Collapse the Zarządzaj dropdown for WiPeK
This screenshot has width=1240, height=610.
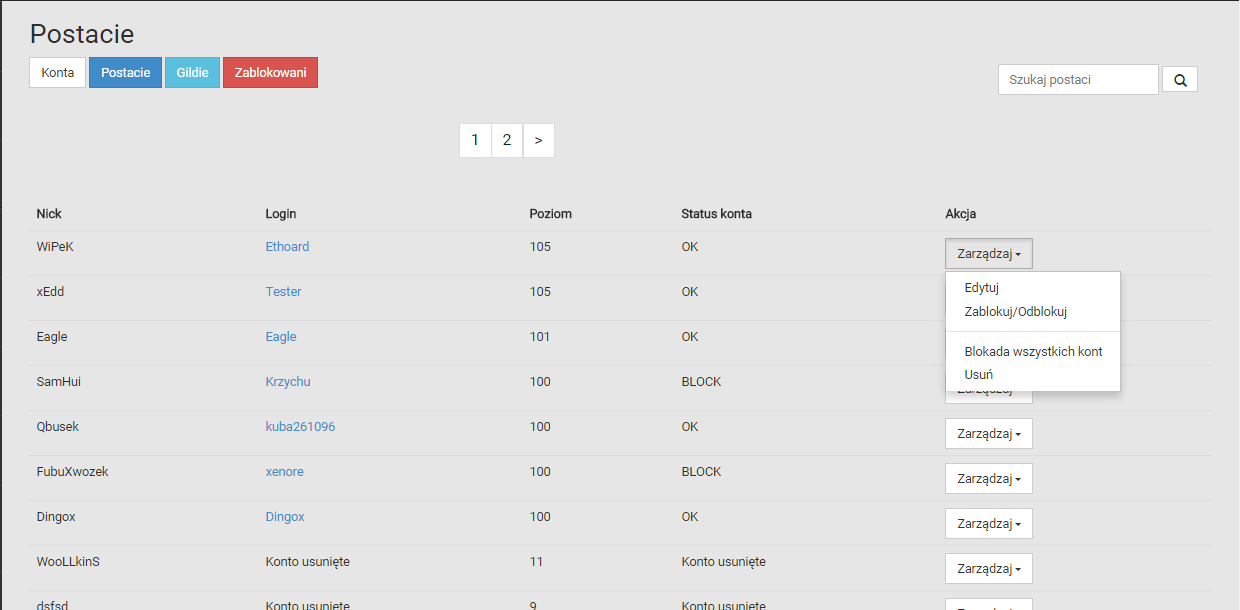989,254
